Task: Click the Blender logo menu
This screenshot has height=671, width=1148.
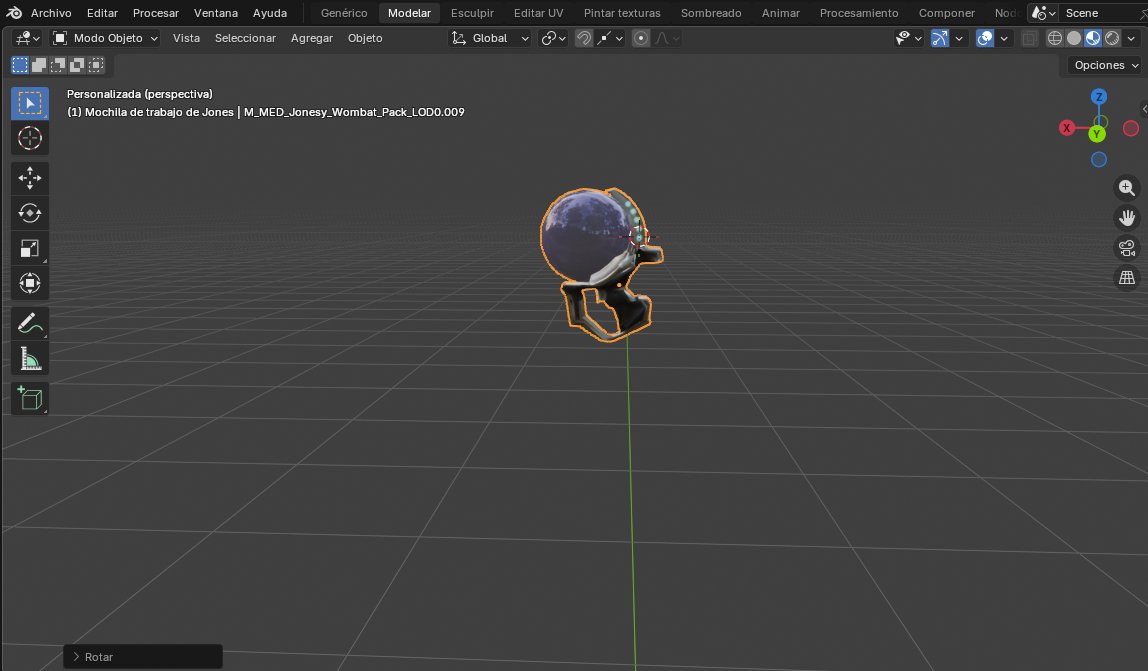Action: click(14, 12)
